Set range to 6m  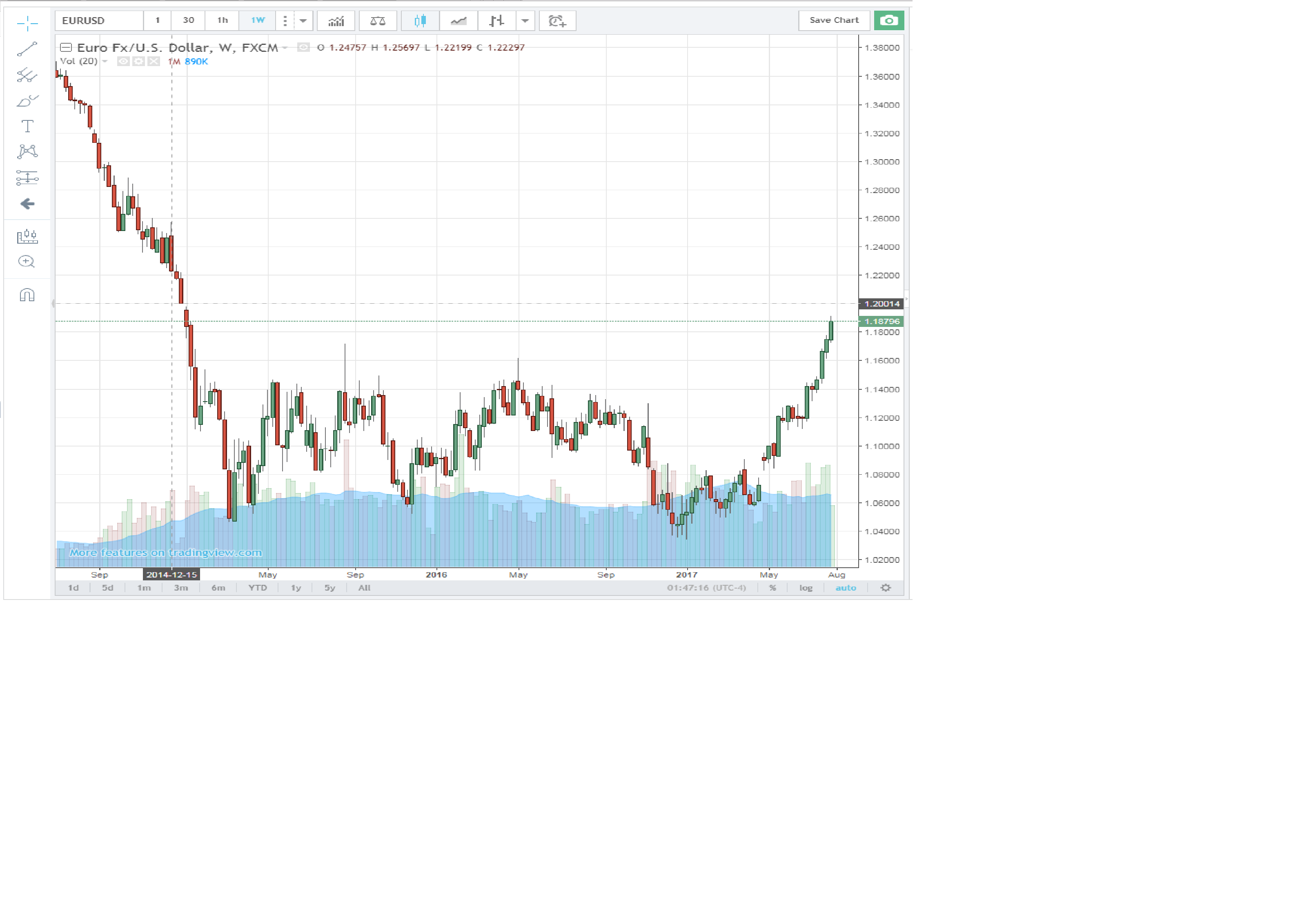218,588
